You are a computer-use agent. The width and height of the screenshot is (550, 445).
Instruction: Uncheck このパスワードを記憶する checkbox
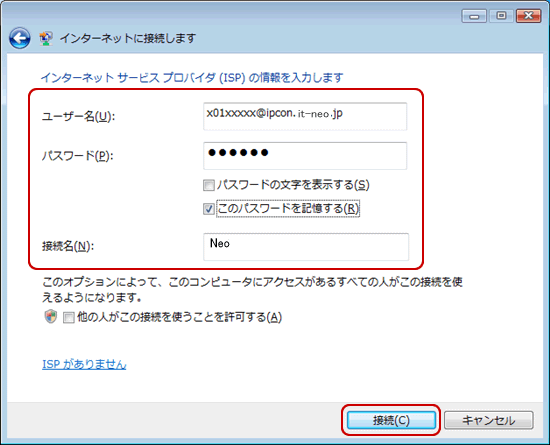tap(209, 209)
